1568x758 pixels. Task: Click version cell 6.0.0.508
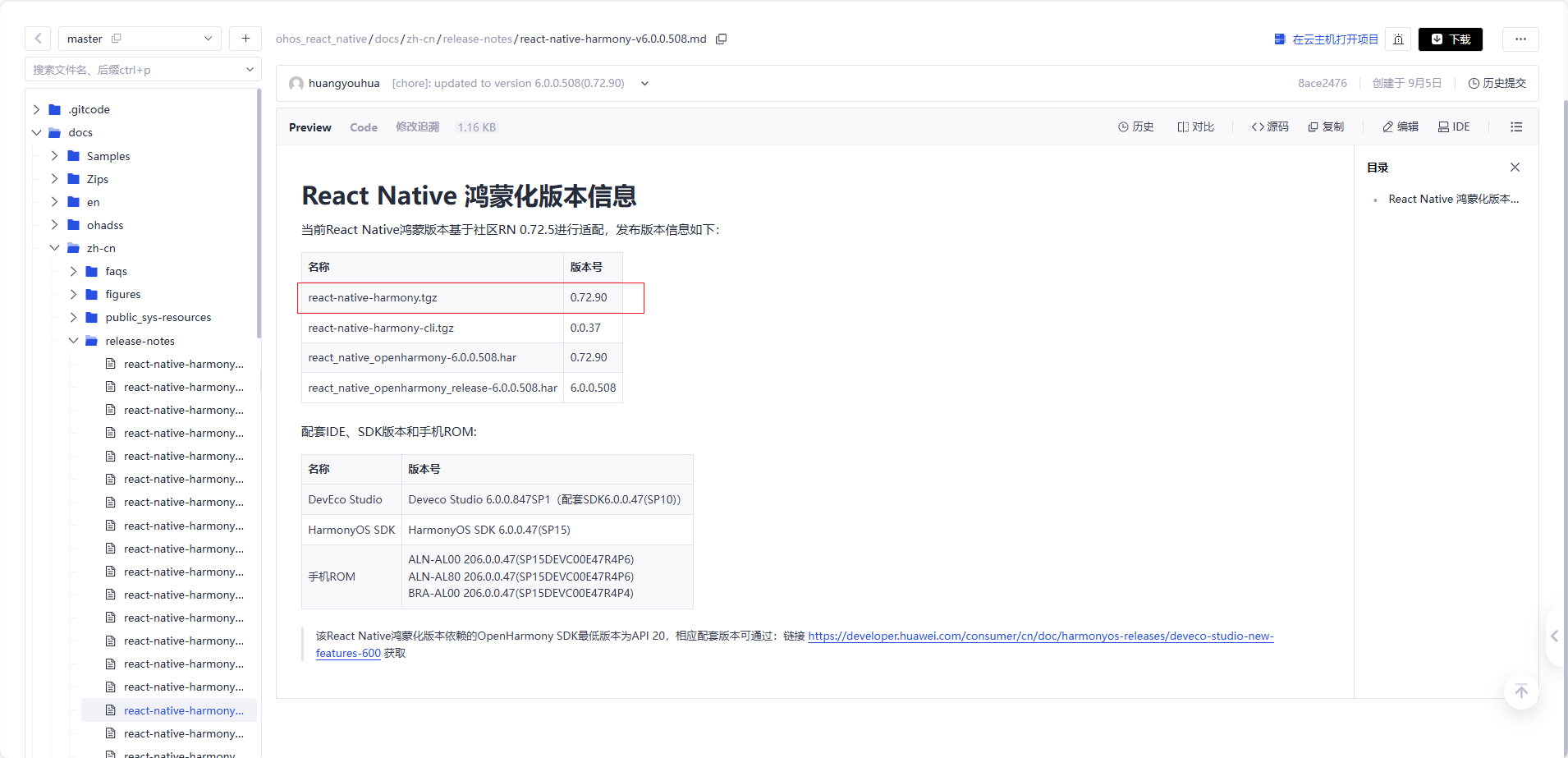593,388
